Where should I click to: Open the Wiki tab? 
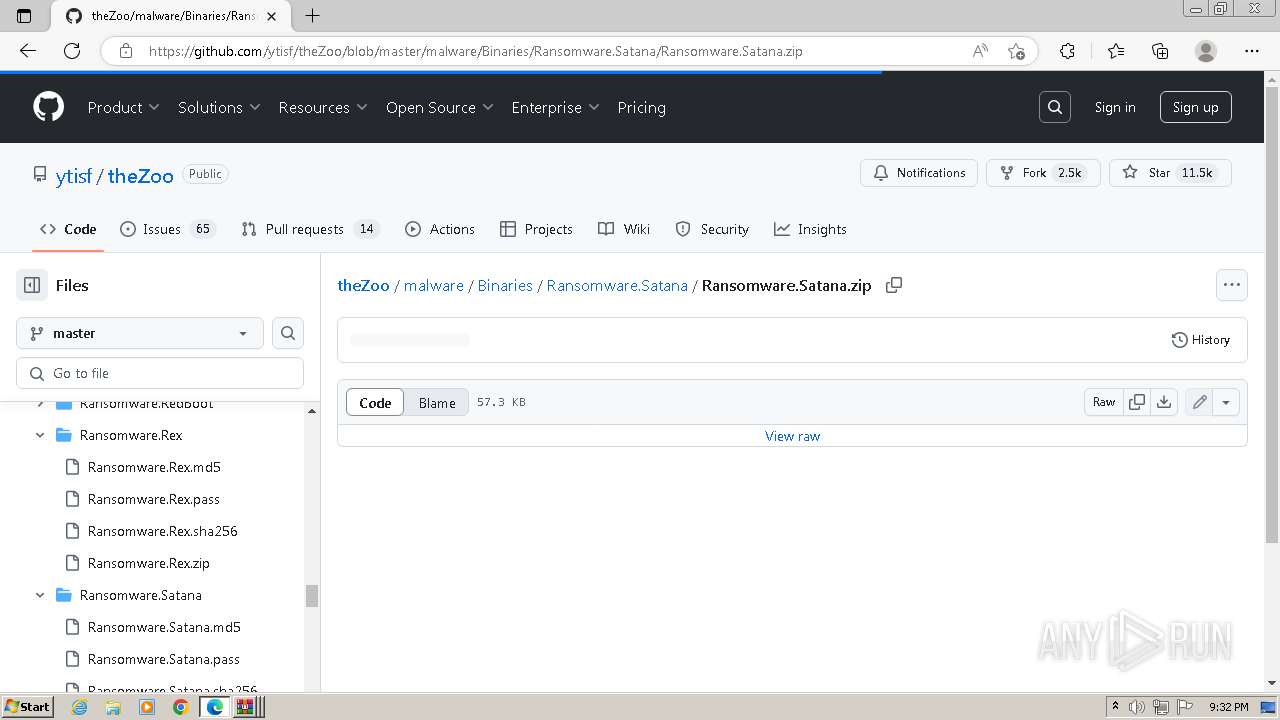coord(624,229)
